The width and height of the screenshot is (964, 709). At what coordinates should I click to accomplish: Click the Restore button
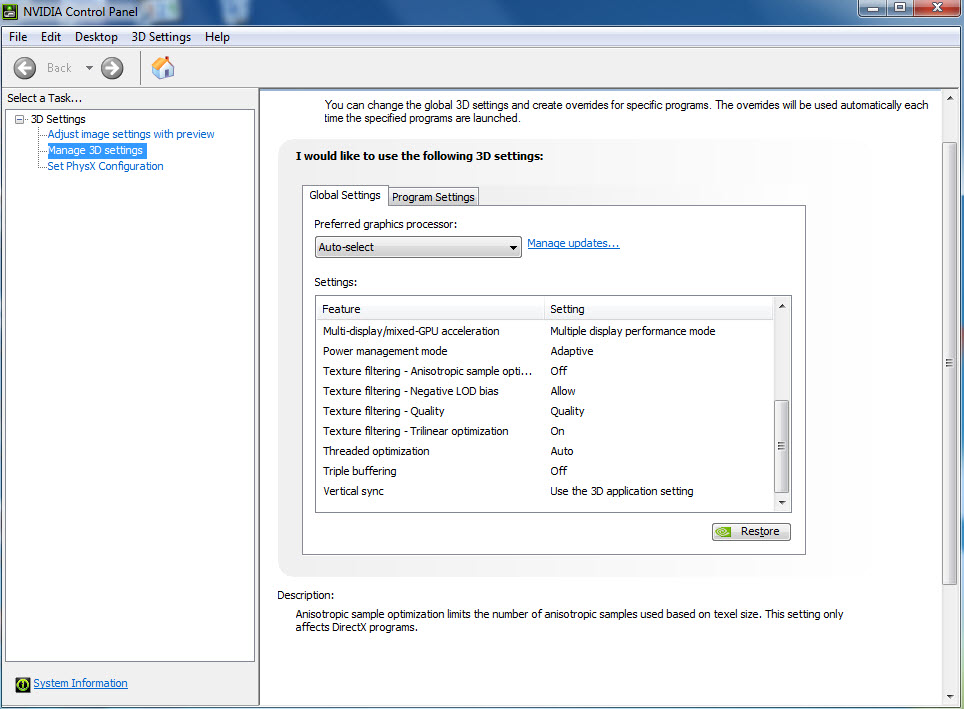pyautogui.click(x=751, y=531)
